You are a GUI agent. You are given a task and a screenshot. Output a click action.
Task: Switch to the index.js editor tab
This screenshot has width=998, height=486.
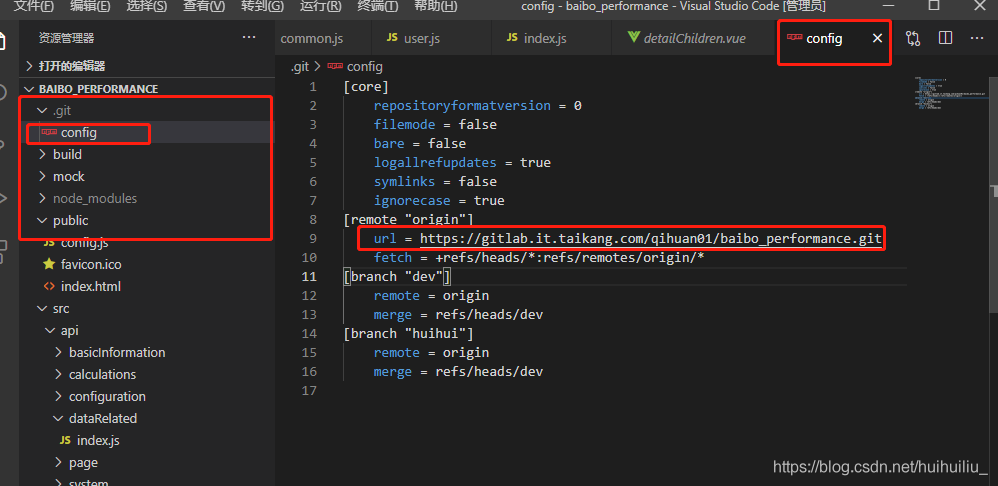[551, 38]
